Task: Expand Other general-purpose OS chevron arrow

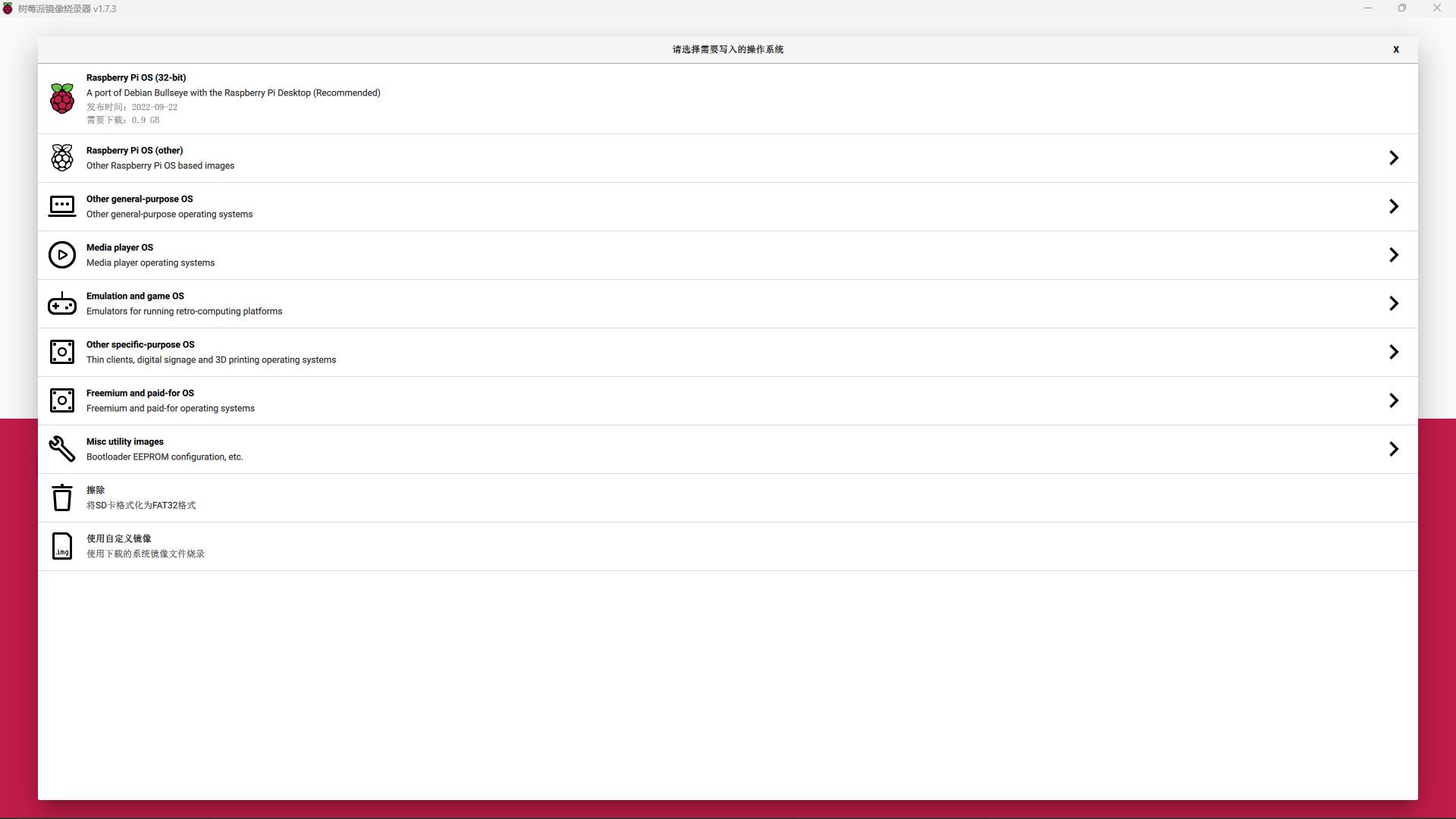Action: click(x=1393, y=206)
